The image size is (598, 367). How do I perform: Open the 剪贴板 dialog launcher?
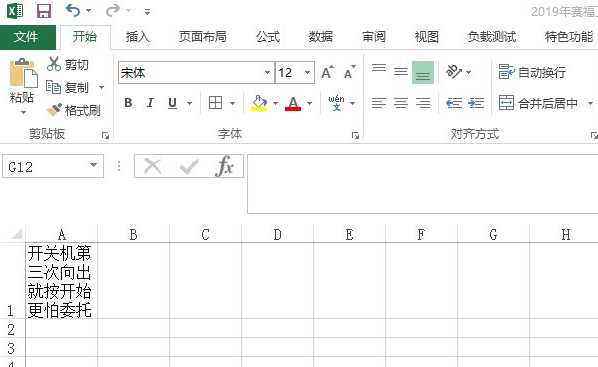(105, 135)
